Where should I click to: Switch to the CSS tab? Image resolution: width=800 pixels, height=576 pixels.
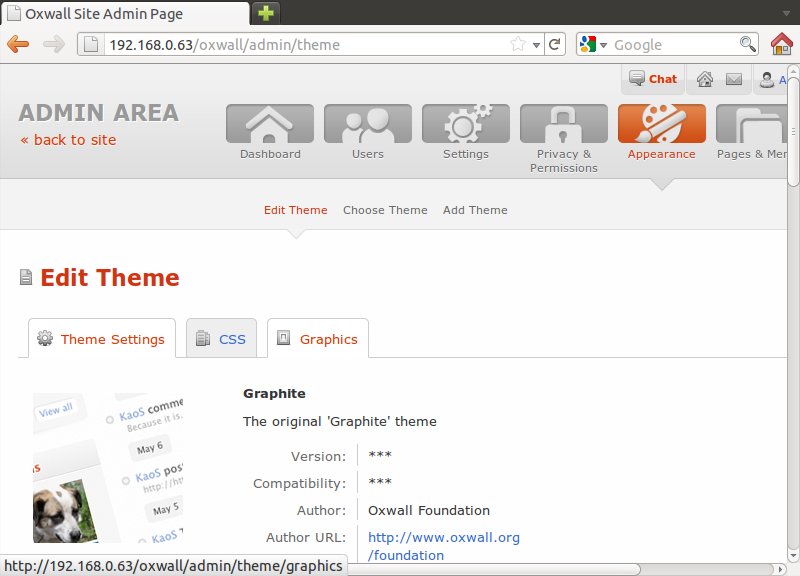tap(221, 338)
